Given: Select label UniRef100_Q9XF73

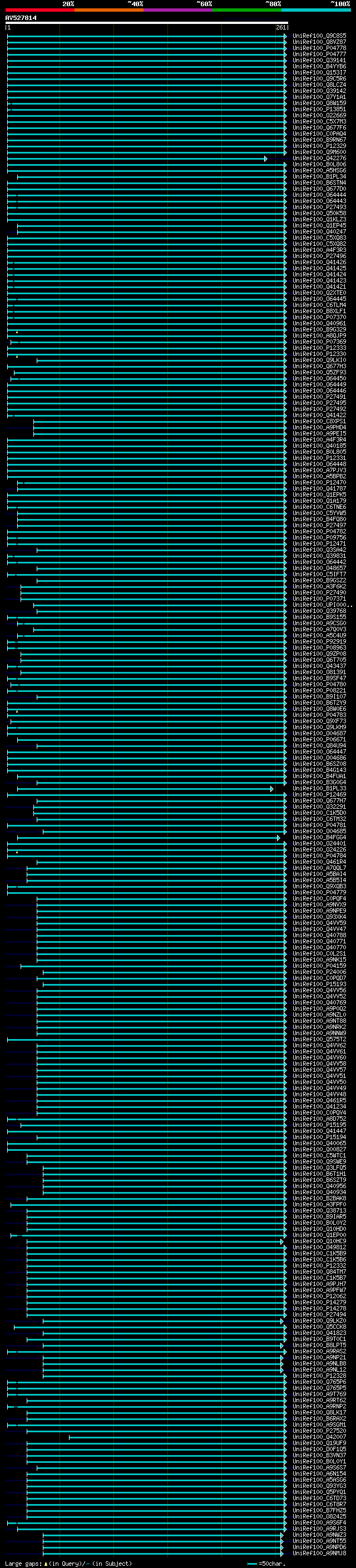Looking at the screenshot, I should (x=319, y=721).
